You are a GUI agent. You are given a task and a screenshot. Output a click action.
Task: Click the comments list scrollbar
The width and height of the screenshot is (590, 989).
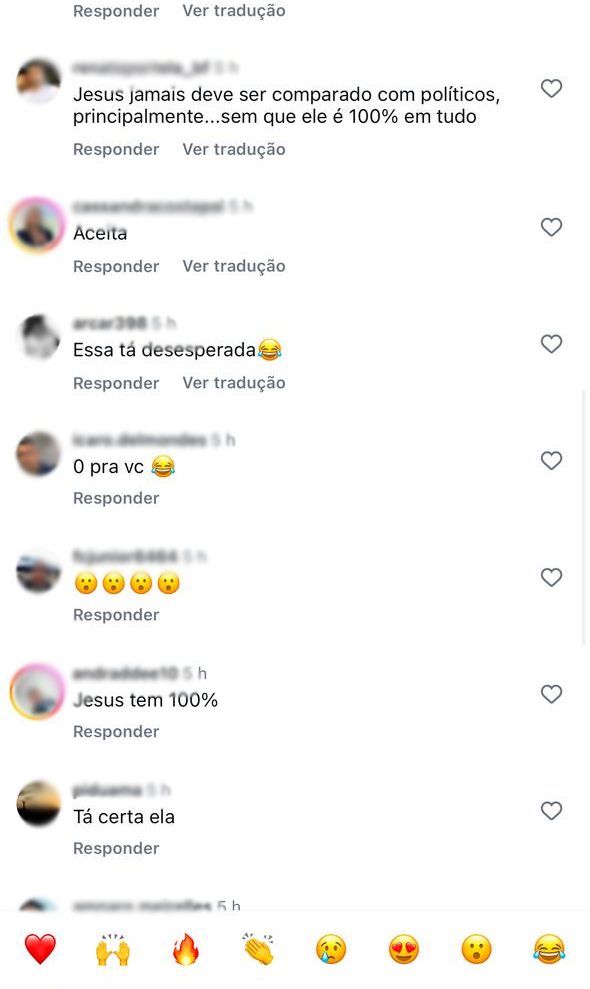coord(584,517)
